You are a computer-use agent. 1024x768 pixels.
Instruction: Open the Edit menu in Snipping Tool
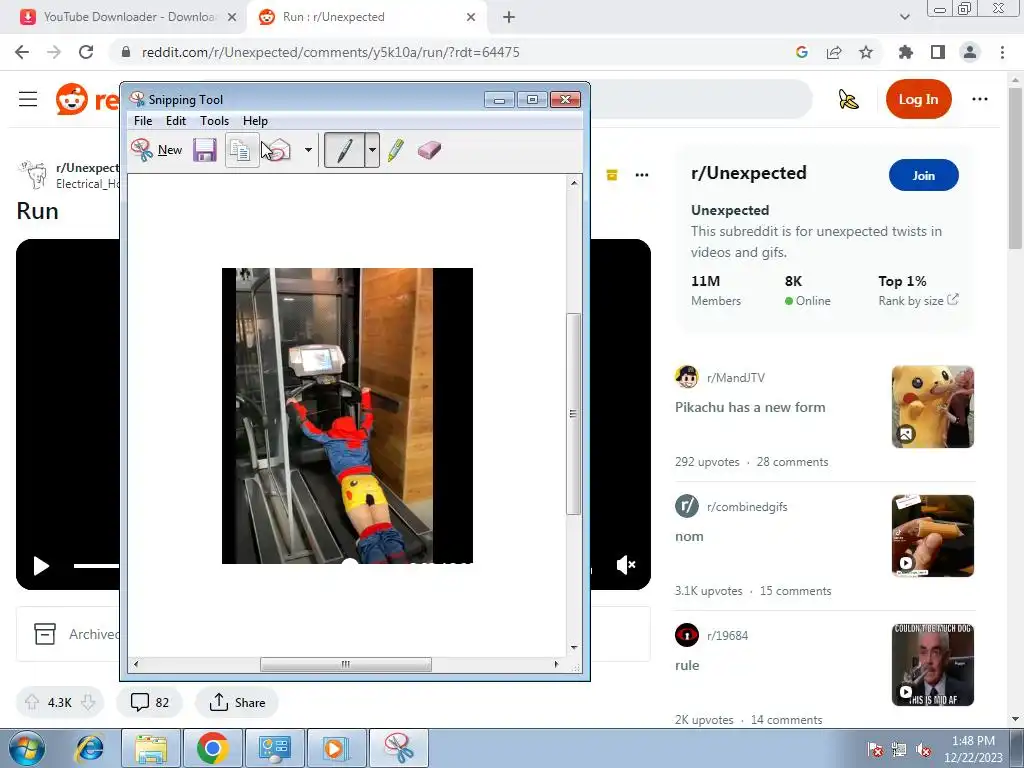(x=176, y=121)
